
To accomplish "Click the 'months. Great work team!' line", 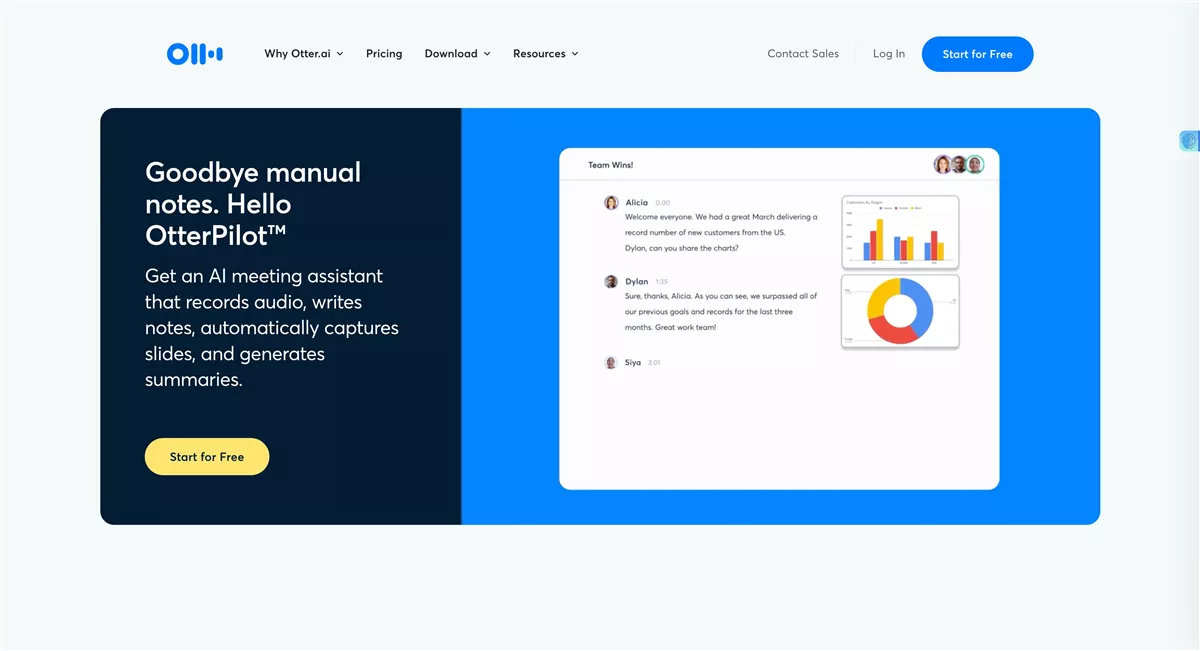I will [670, 328].
